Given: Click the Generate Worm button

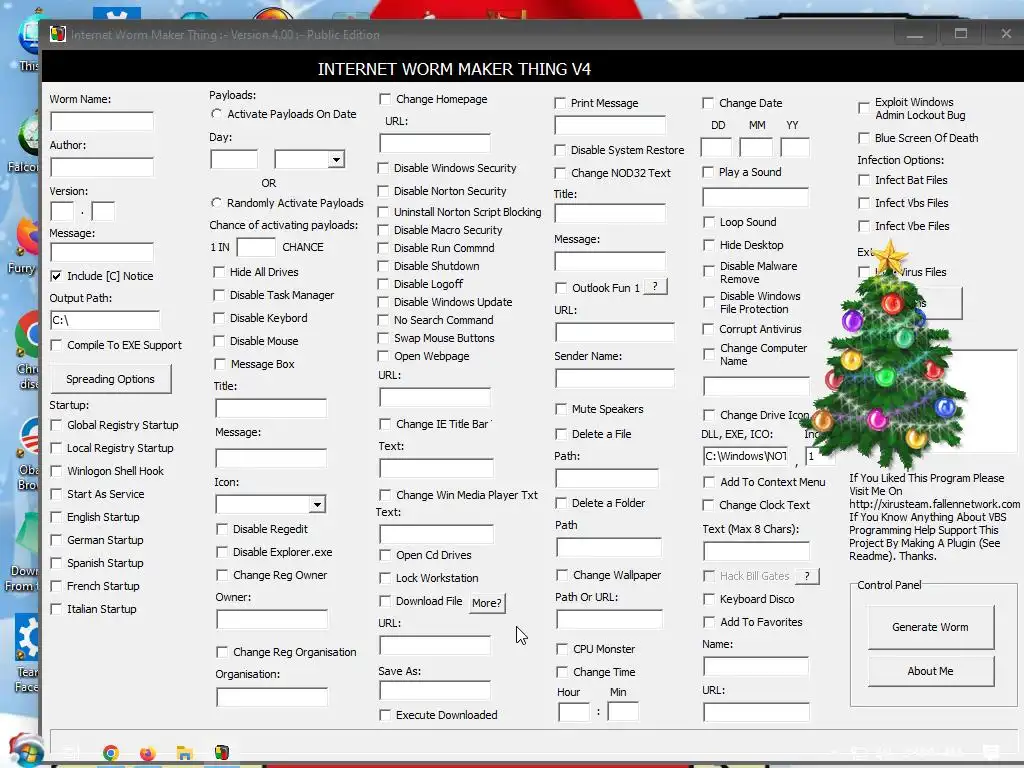Looking at the screenshot, I should 931,627.
